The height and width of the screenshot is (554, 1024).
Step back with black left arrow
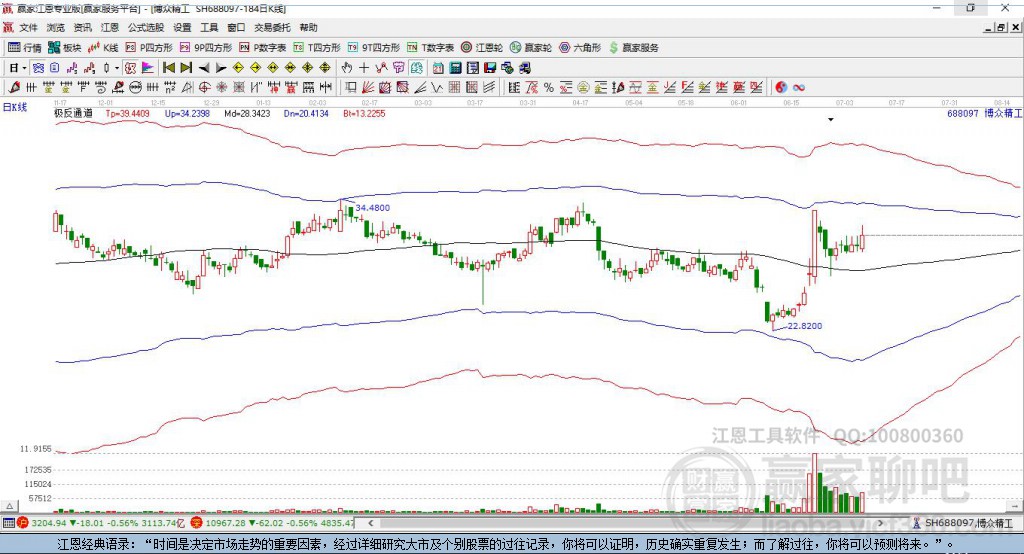click(x=204, y=68)
